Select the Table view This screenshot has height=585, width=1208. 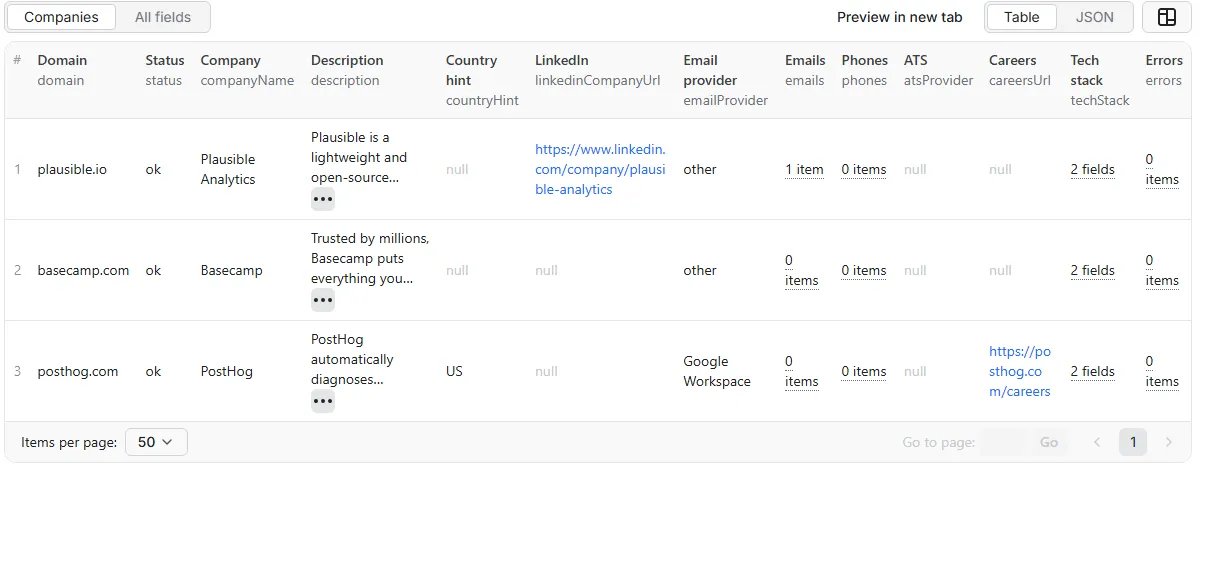(1021, 17)
